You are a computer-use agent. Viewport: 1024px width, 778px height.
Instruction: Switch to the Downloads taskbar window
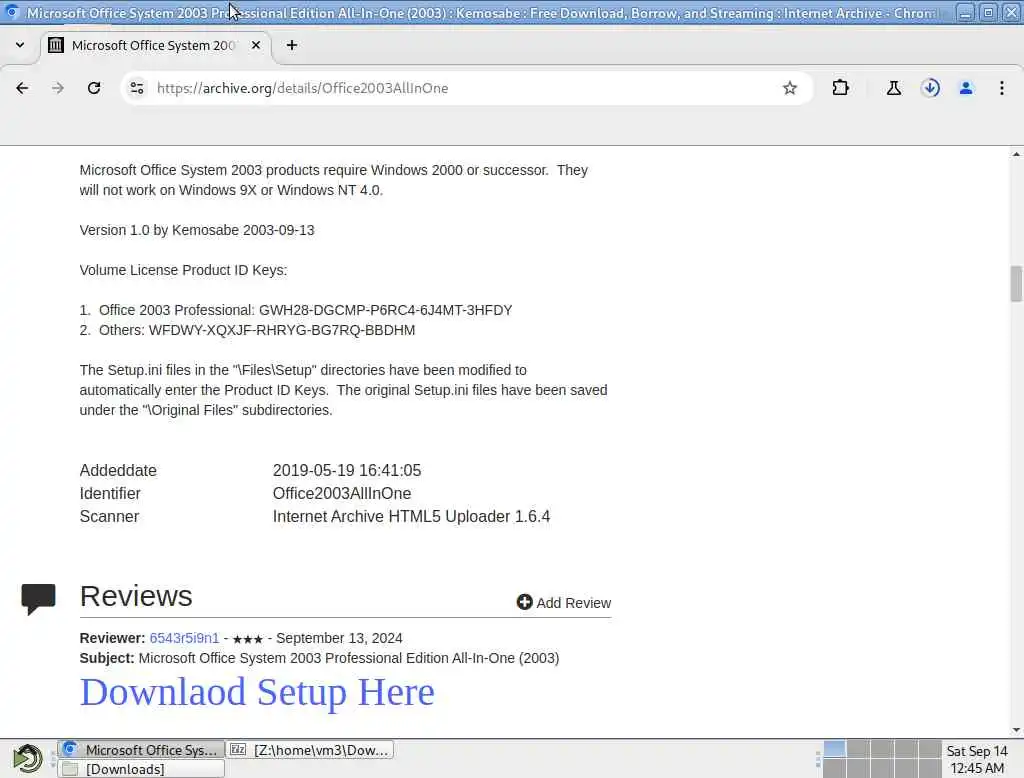[141, 769]
